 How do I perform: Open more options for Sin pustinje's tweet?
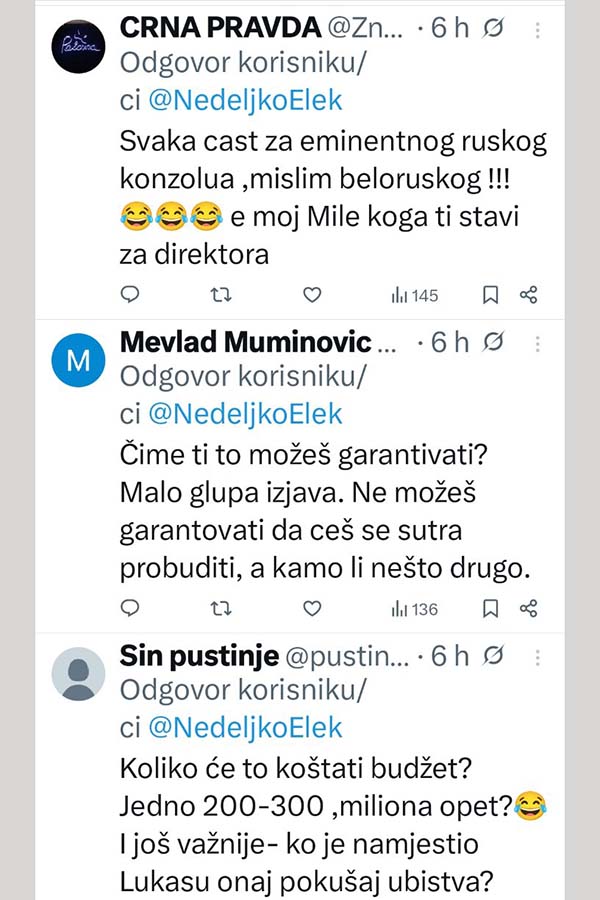click(x=537, y=657)
